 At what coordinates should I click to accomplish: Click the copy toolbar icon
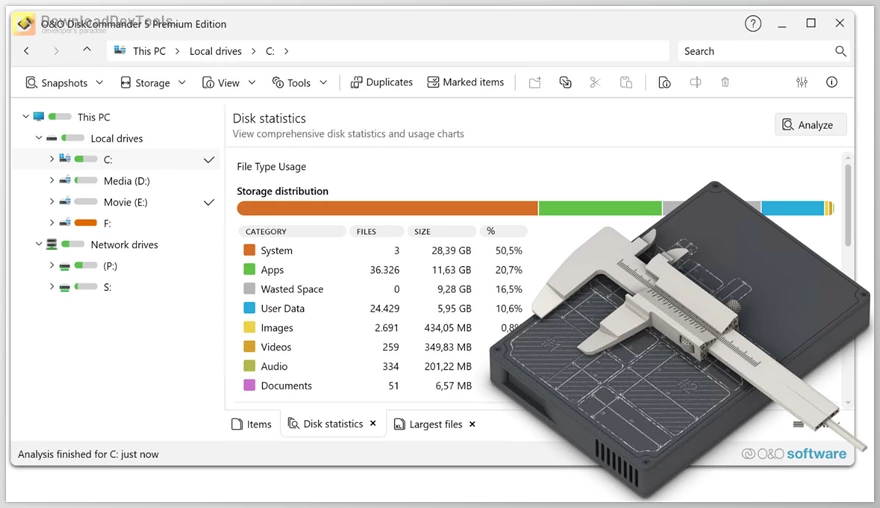point(565,83)
